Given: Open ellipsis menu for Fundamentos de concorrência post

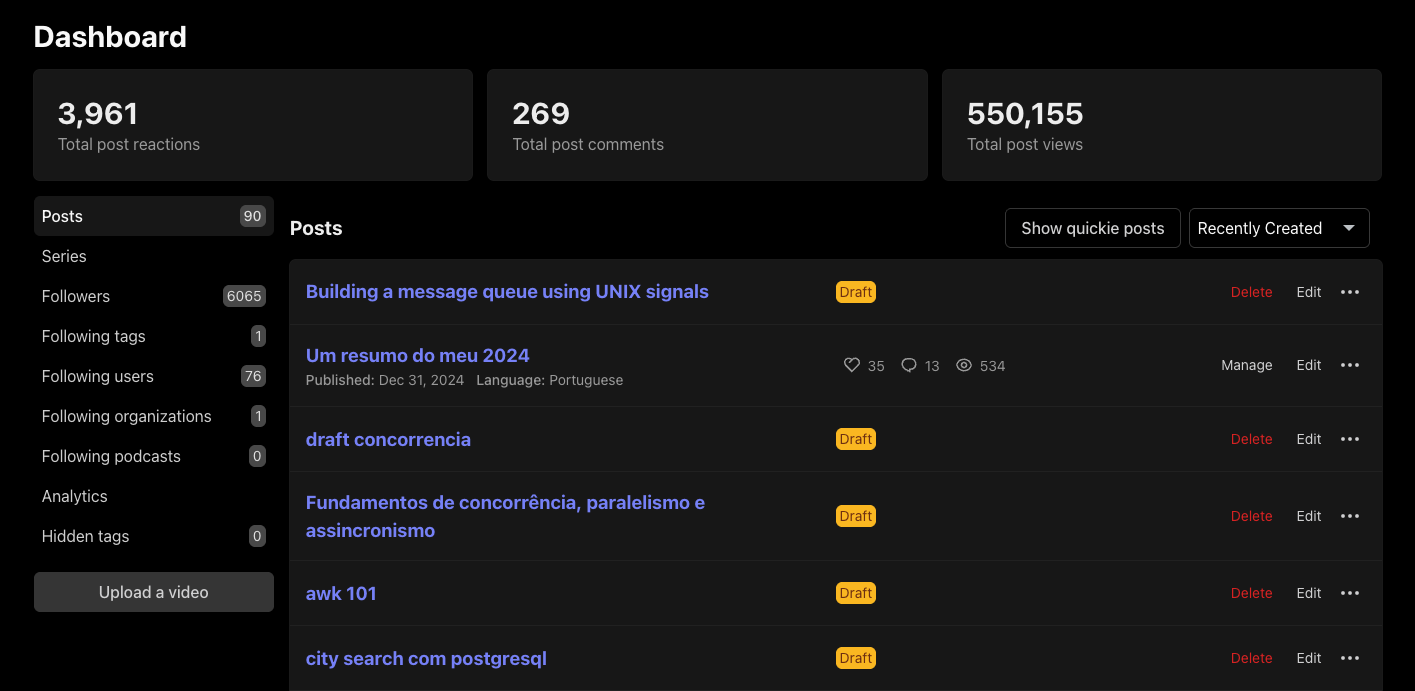Looking at the screenshot, I should click(x=1349, y=516).
